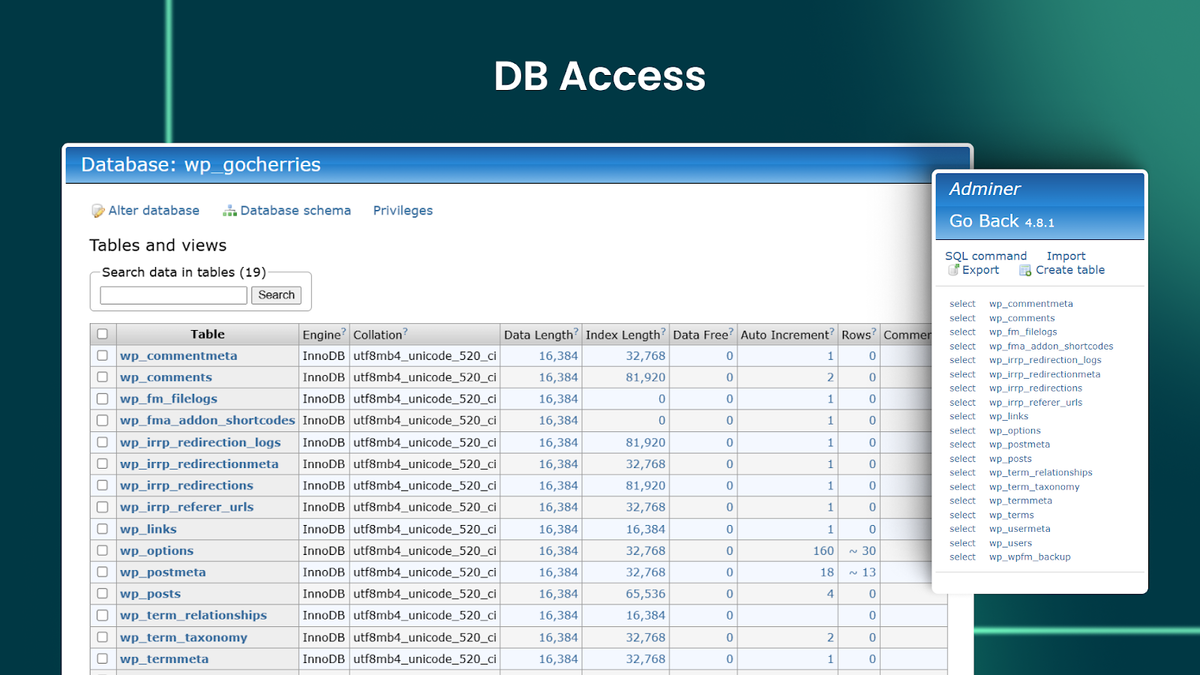Open SQL command from the Adminer panel
The image size is (1200, 675).
coord(986,255)
